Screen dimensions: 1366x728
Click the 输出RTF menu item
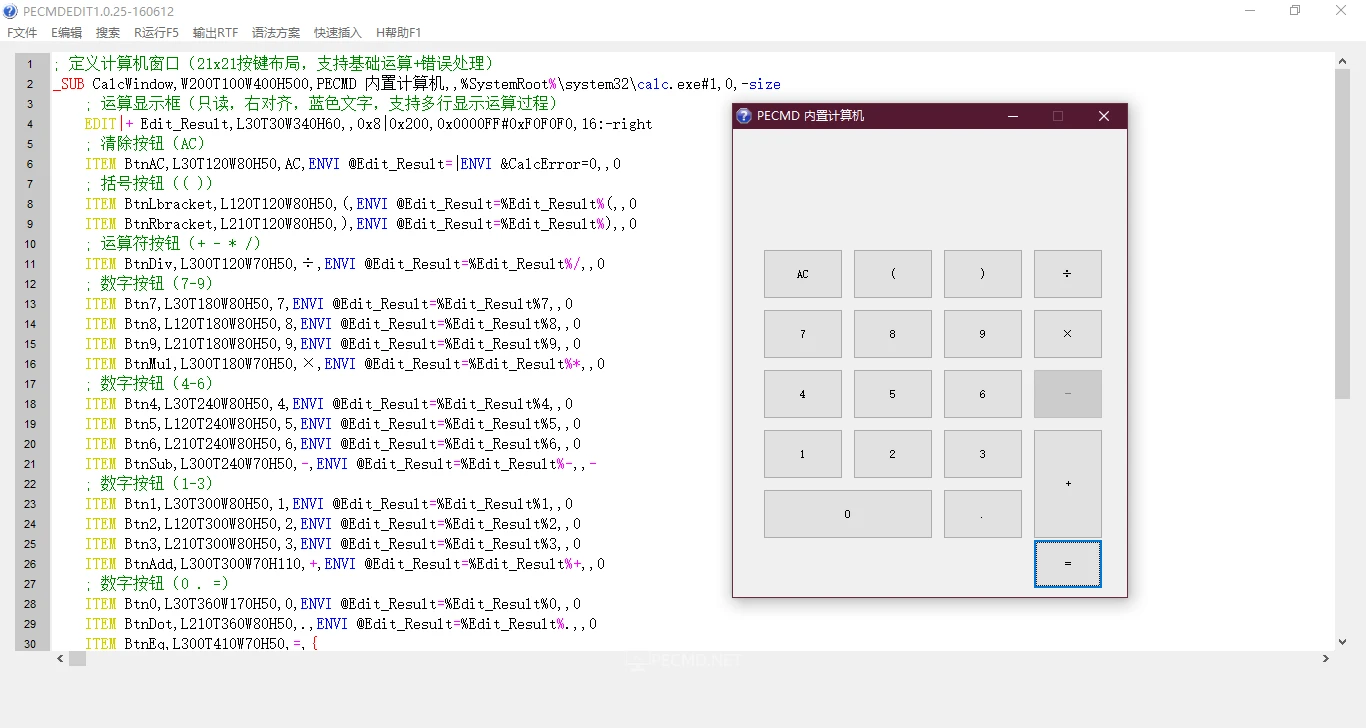[214, 32]
